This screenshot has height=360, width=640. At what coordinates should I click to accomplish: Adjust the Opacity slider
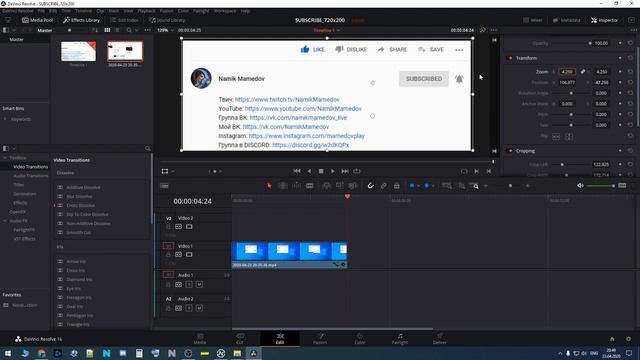(571, 43)
